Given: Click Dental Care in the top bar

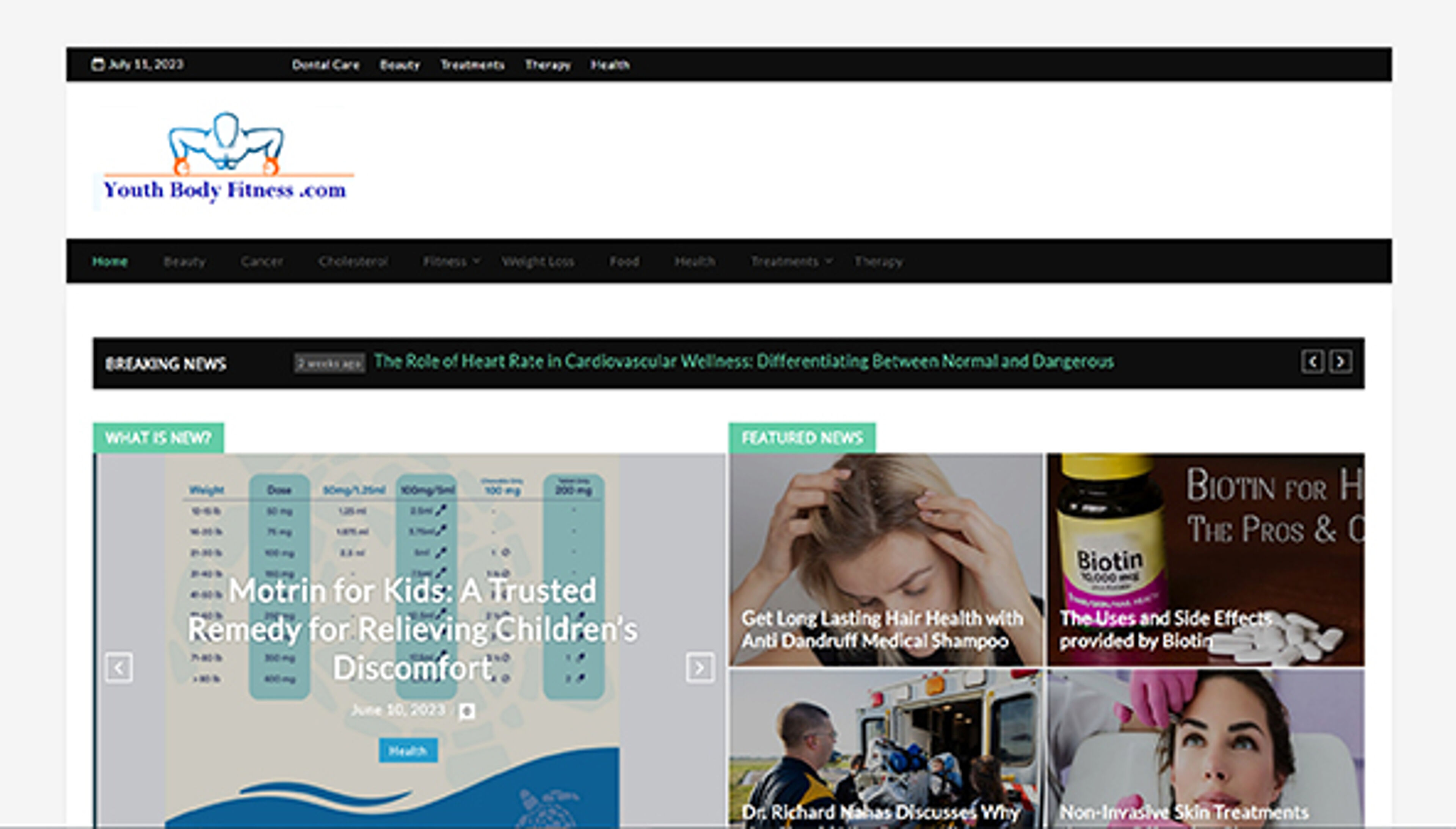Looking at the screenshot, I should point(326,65).
